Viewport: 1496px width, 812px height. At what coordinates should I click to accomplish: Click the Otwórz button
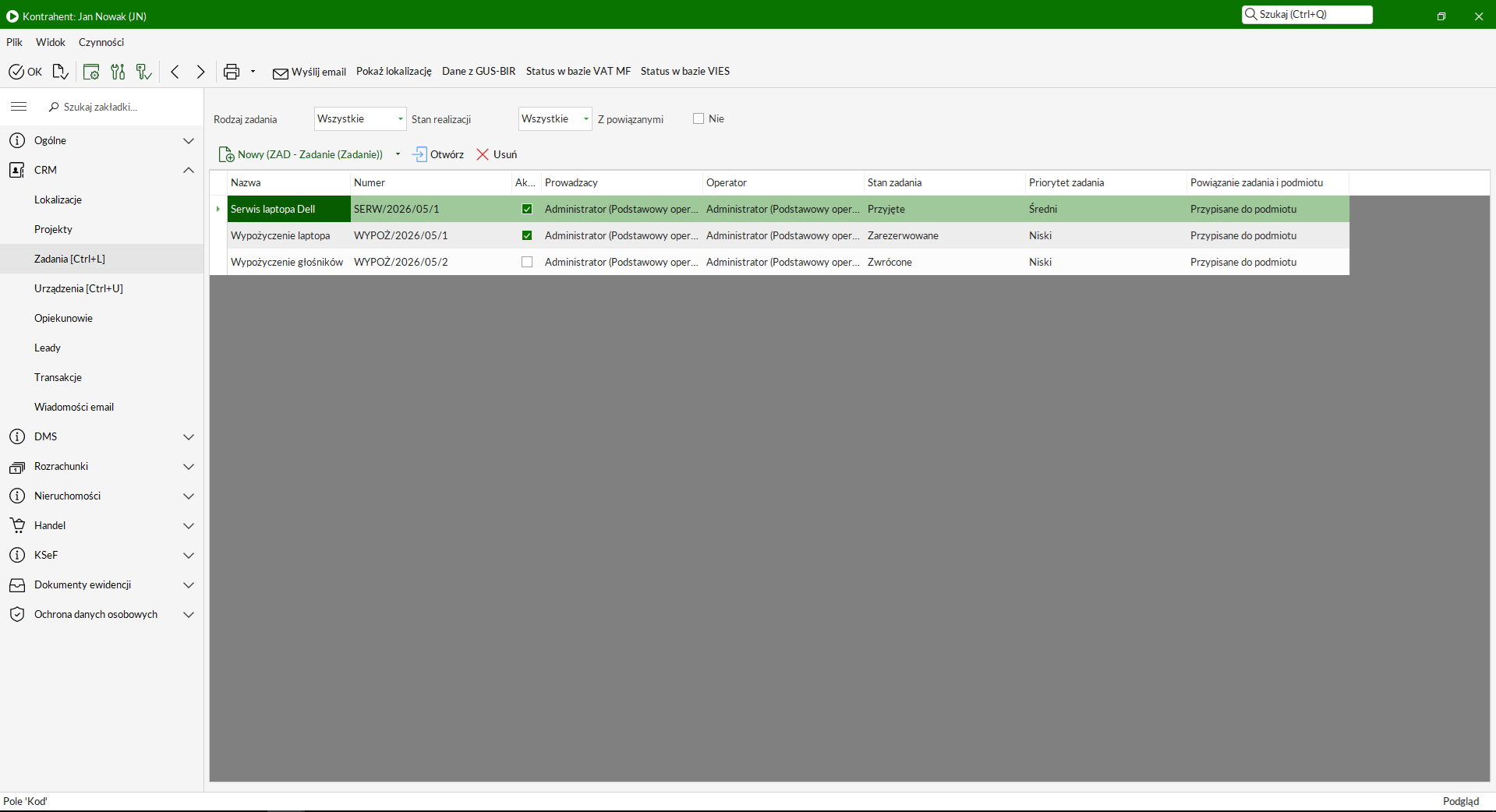438,154
